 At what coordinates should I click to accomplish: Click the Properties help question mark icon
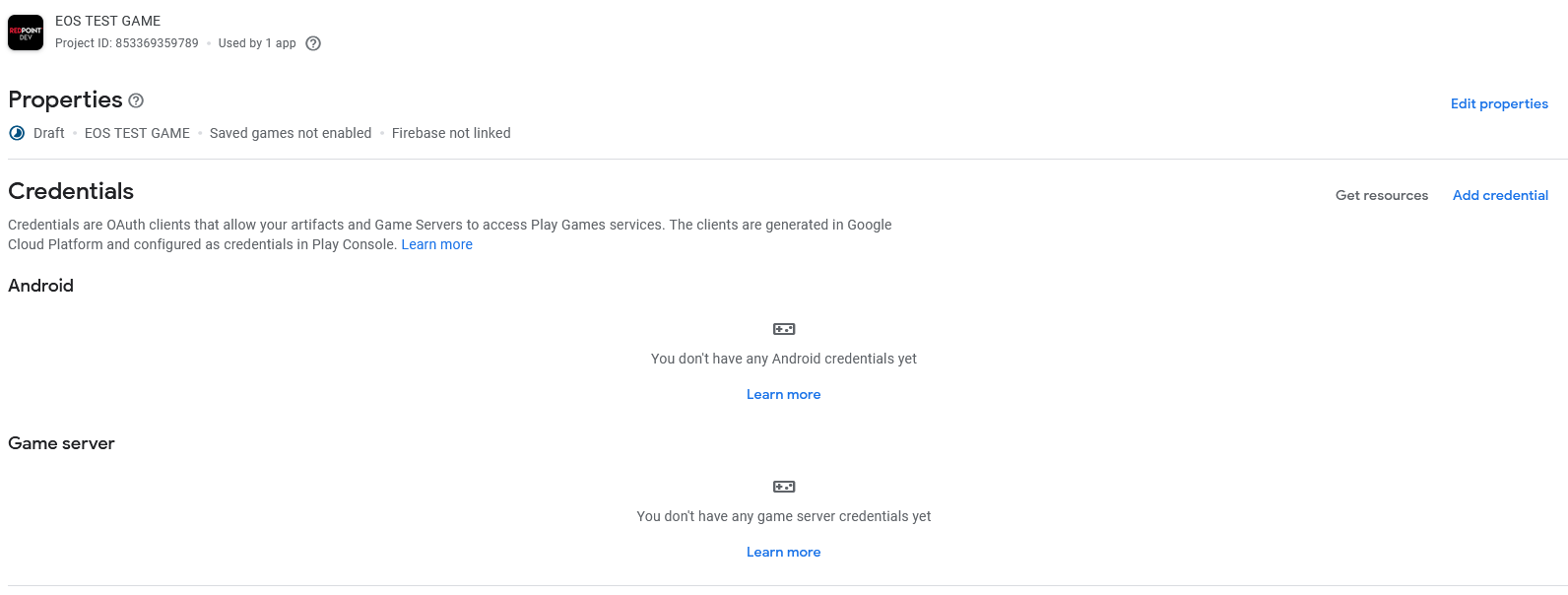pyautogui.click(x=135, y=99)
